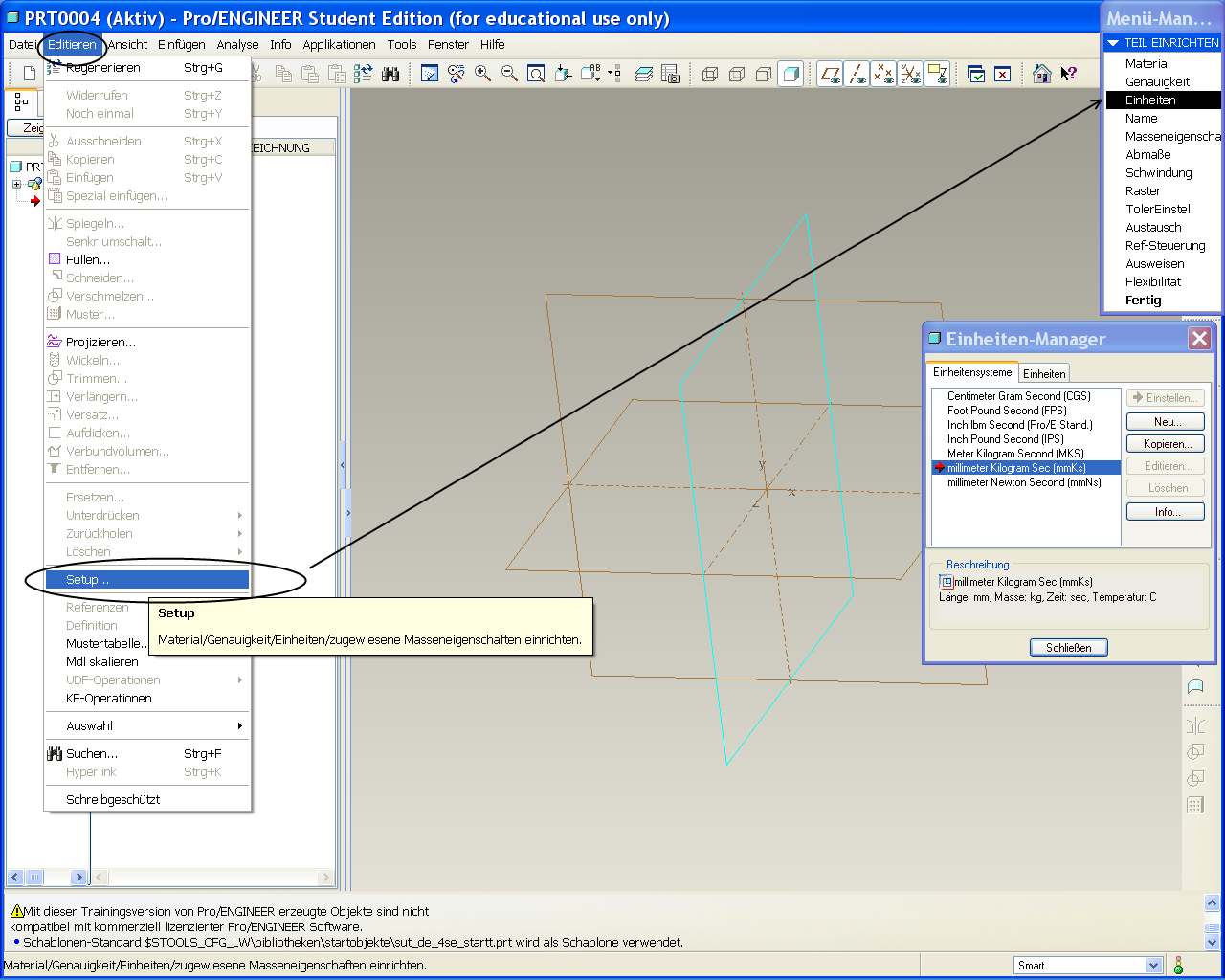The height and width of the screenshot is (980, 1225).
Task: Click the Kopieren... button in Einheiten-Manager
Action: [1166, 444]
